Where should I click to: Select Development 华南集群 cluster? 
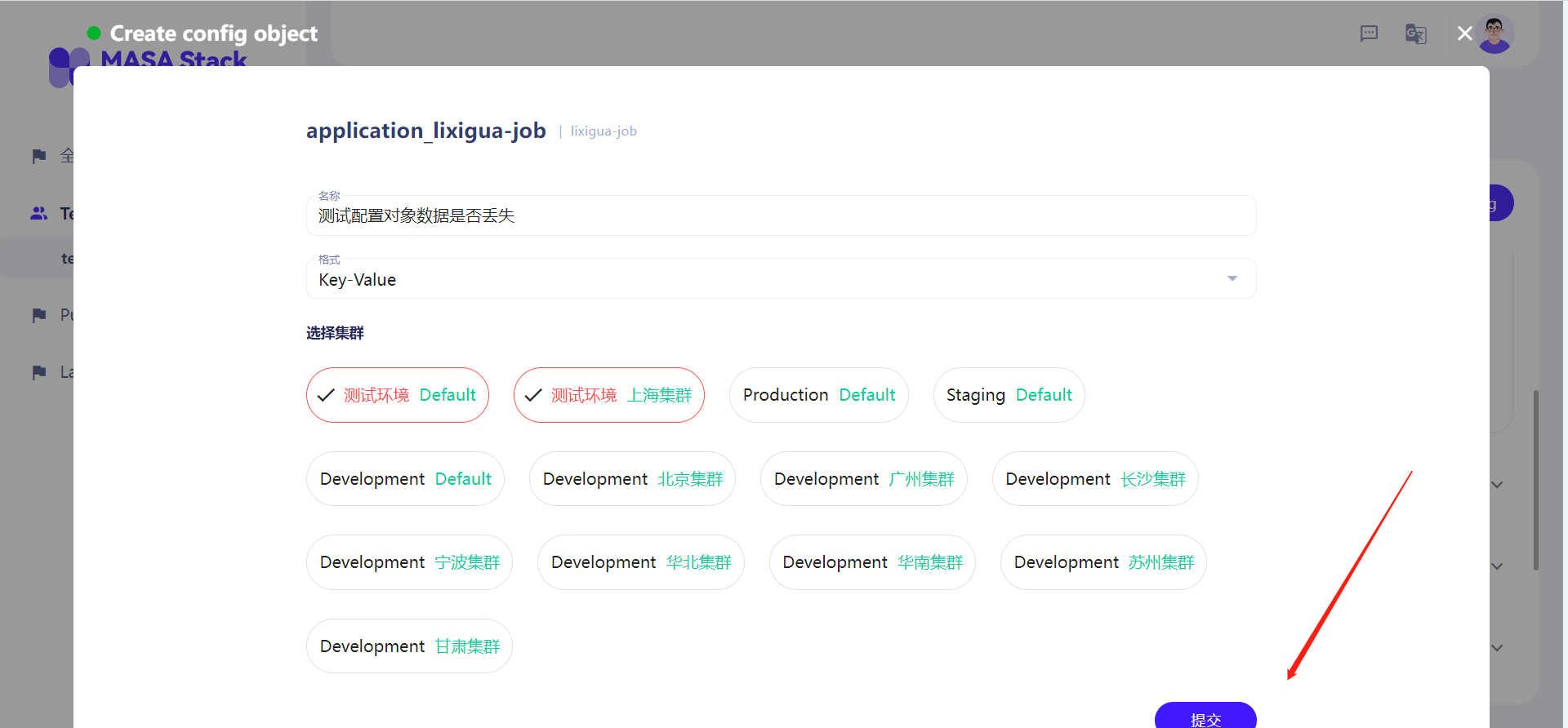tap(872, 562)
